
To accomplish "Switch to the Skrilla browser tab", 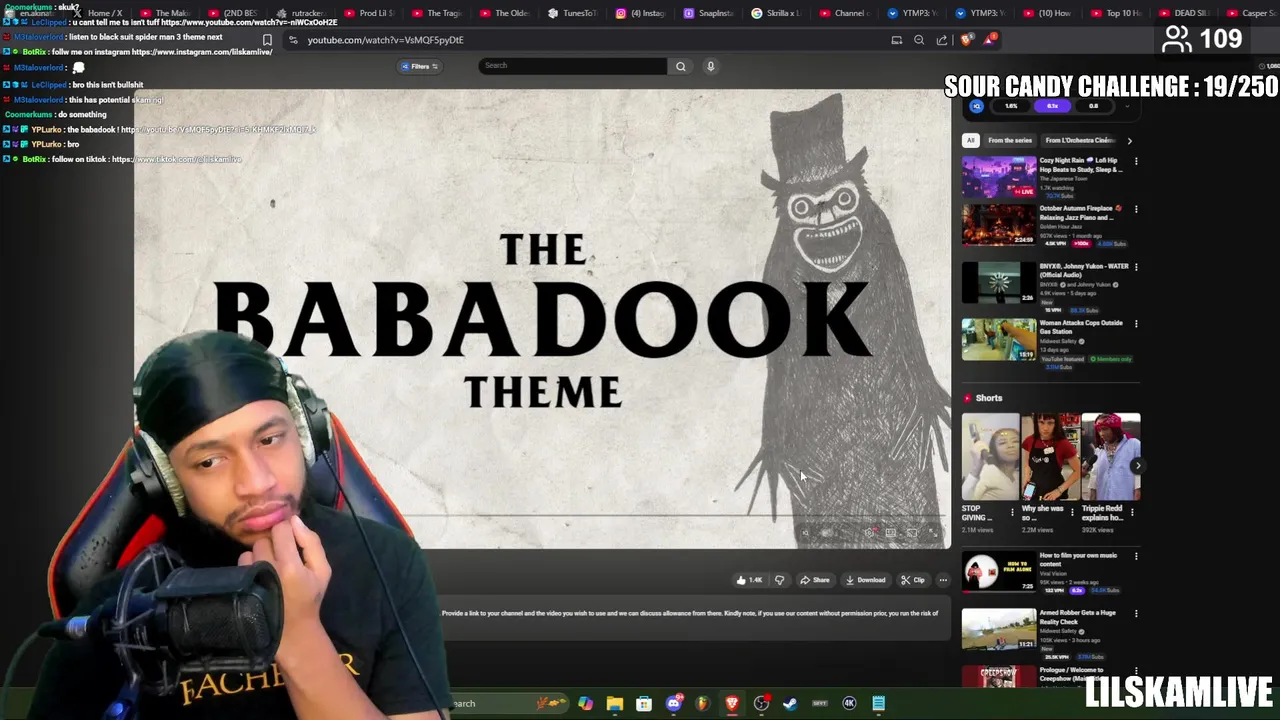I will [x=775, y=13].
